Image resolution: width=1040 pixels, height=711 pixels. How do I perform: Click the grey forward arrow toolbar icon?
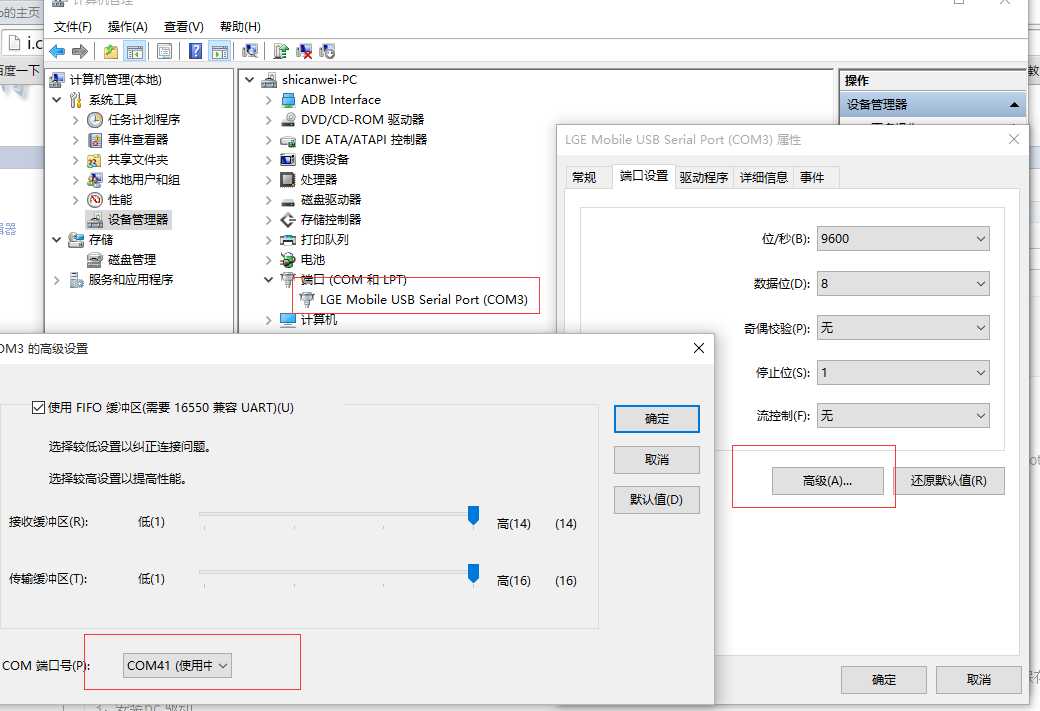(x=80, y=51)
